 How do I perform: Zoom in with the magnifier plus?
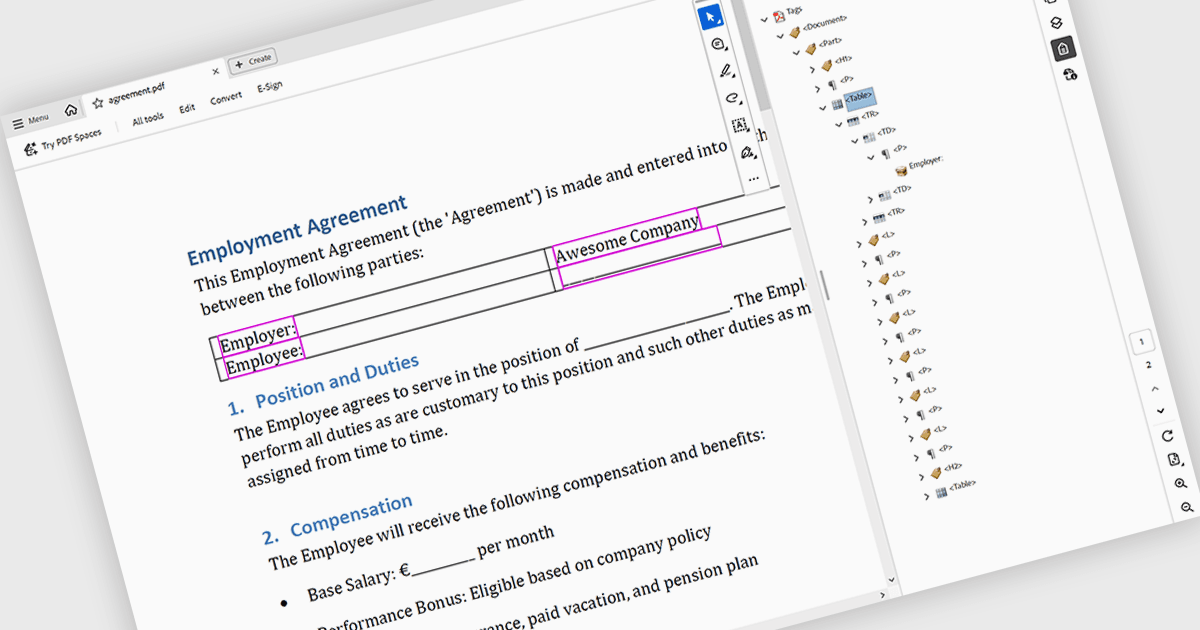coord(1181,484)
